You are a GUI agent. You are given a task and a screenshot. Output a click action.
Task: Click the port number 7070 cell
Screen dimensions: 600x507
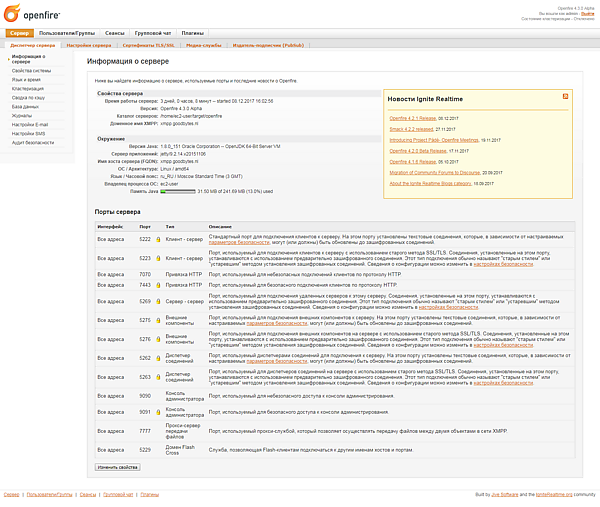145,274
